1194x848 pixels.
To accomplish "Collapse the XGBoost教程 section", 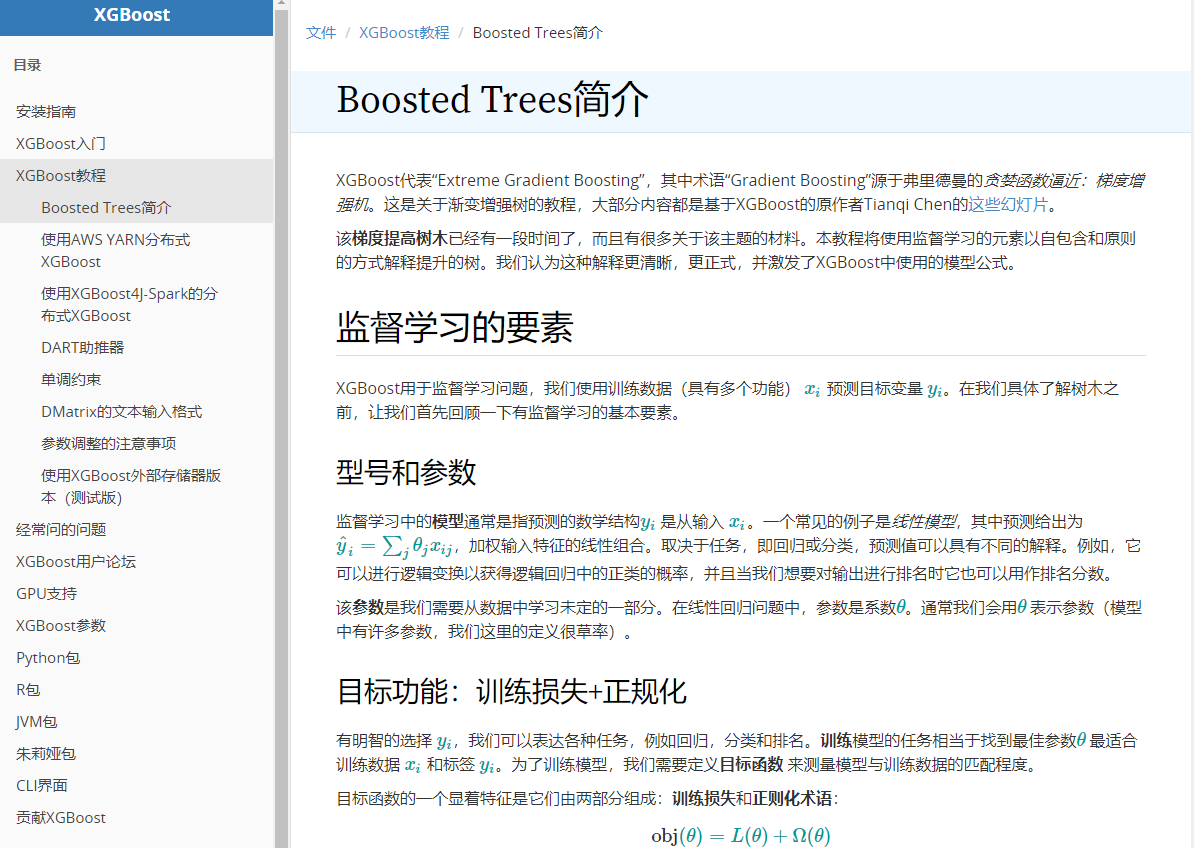I will (59, 175).
